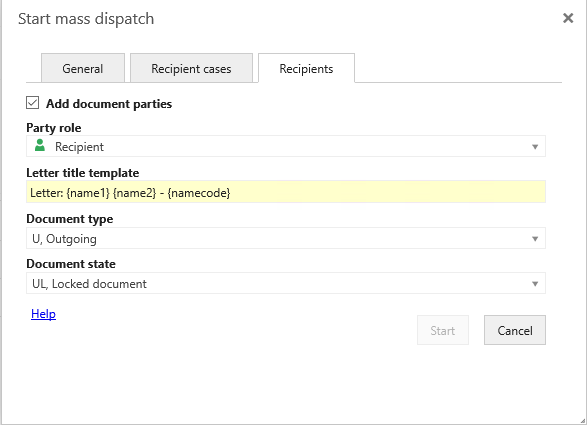Viewport: 587px width, 425px height.
Task: Click the green person icon in Party role
Action: pos(40,145)
